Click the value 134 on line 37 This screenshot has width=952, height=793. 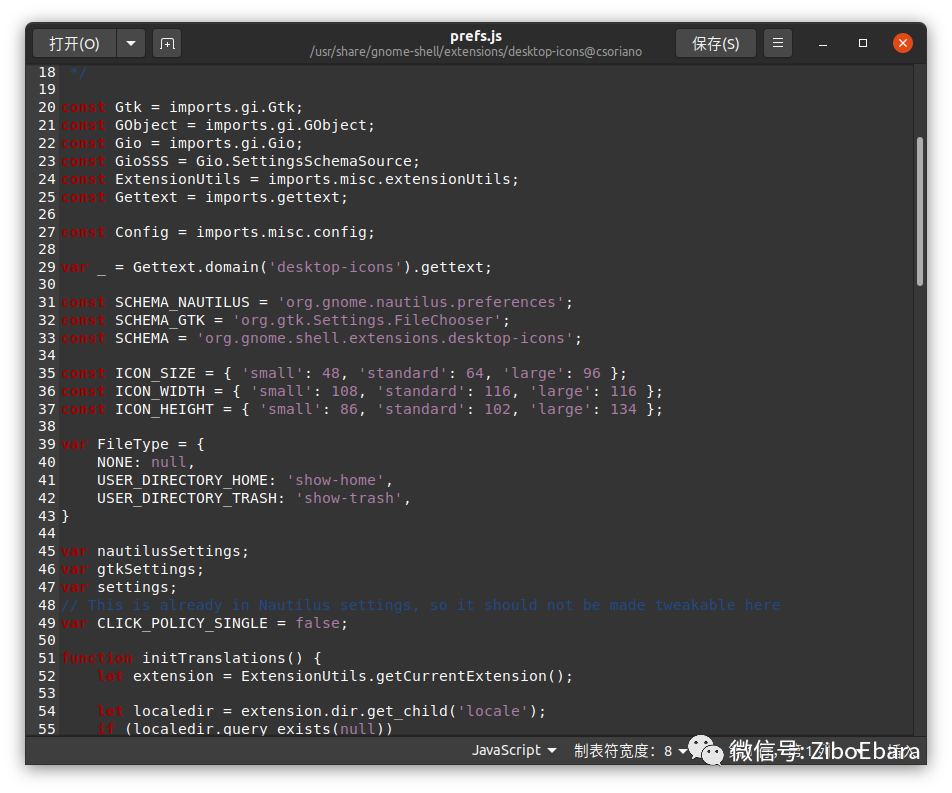pyautogui.click(x=624, y=409)
